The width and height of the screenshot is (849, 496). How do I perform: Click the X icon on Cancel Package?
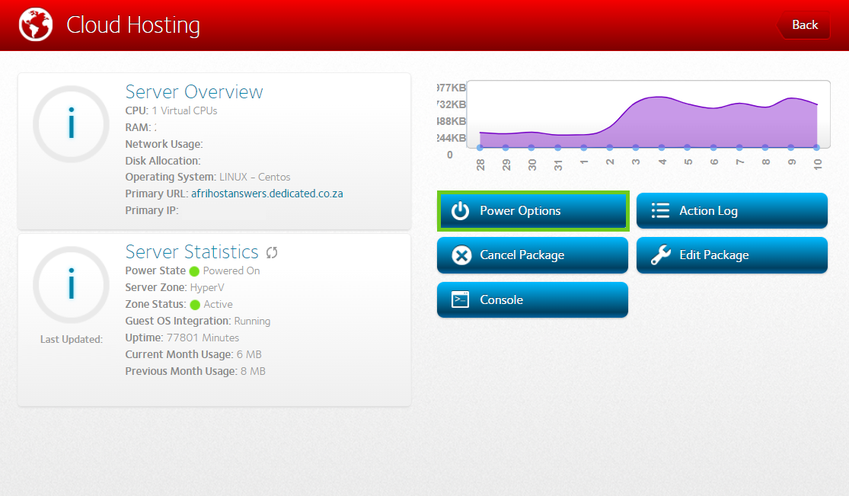tap(460, 255)
